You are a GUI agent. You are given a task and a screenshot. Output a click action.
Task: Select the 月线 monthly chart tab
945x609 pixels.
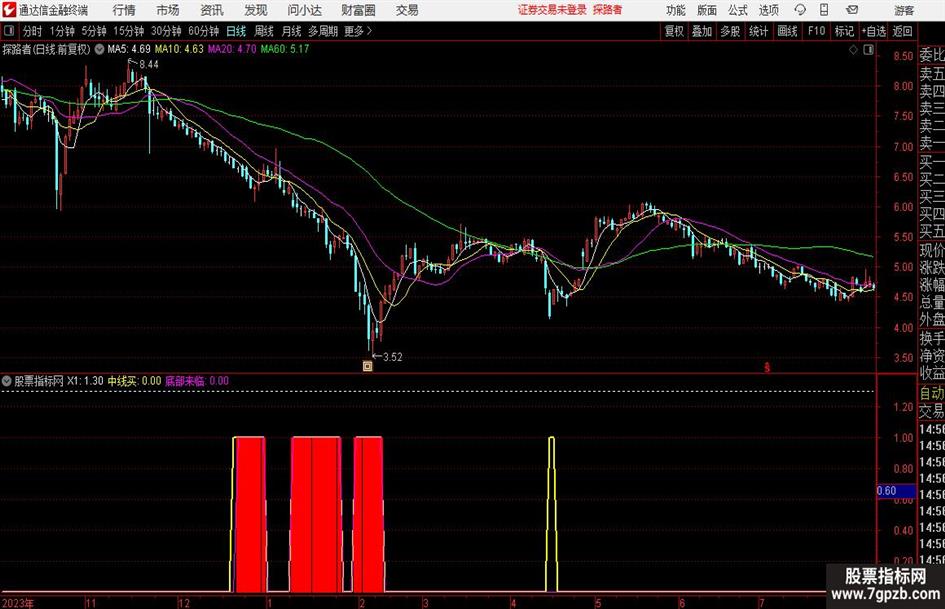(x=292, y=31)
